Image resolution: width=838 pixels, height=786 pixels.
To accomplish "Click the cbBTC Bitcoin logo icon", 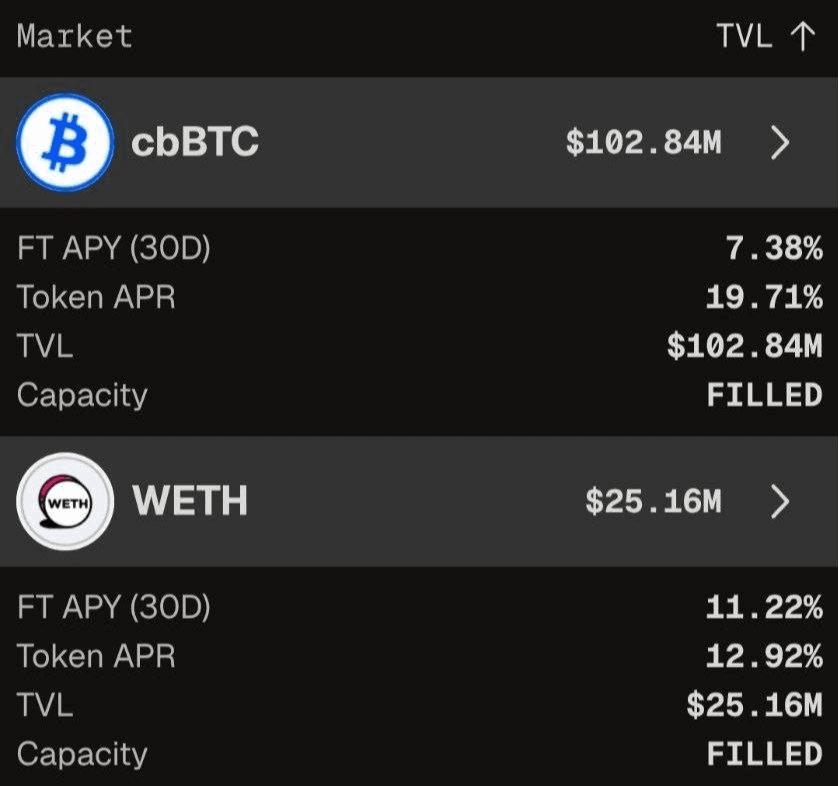I will point(65,143).
